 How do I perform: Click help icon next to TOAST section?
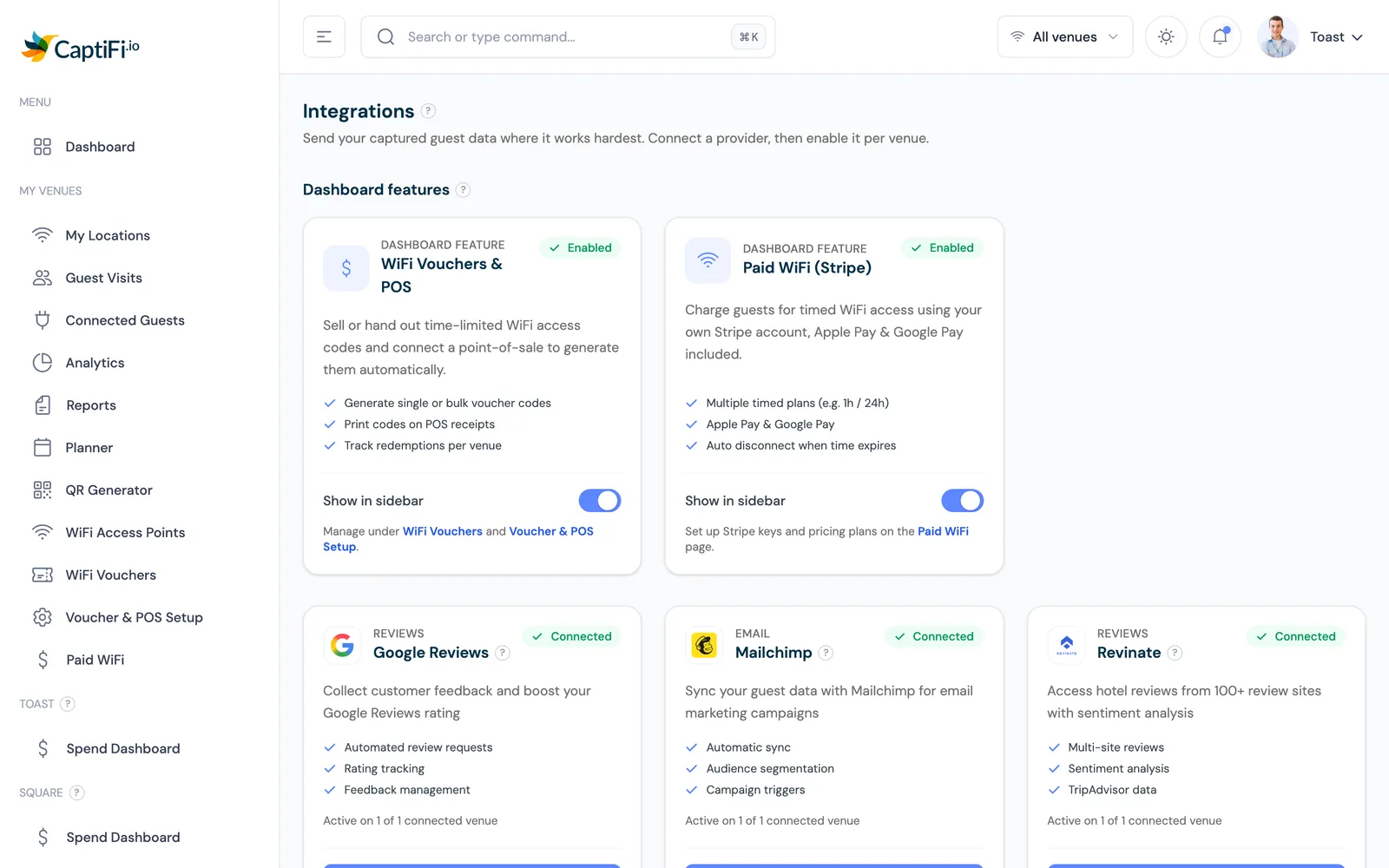tap(68, 704)
